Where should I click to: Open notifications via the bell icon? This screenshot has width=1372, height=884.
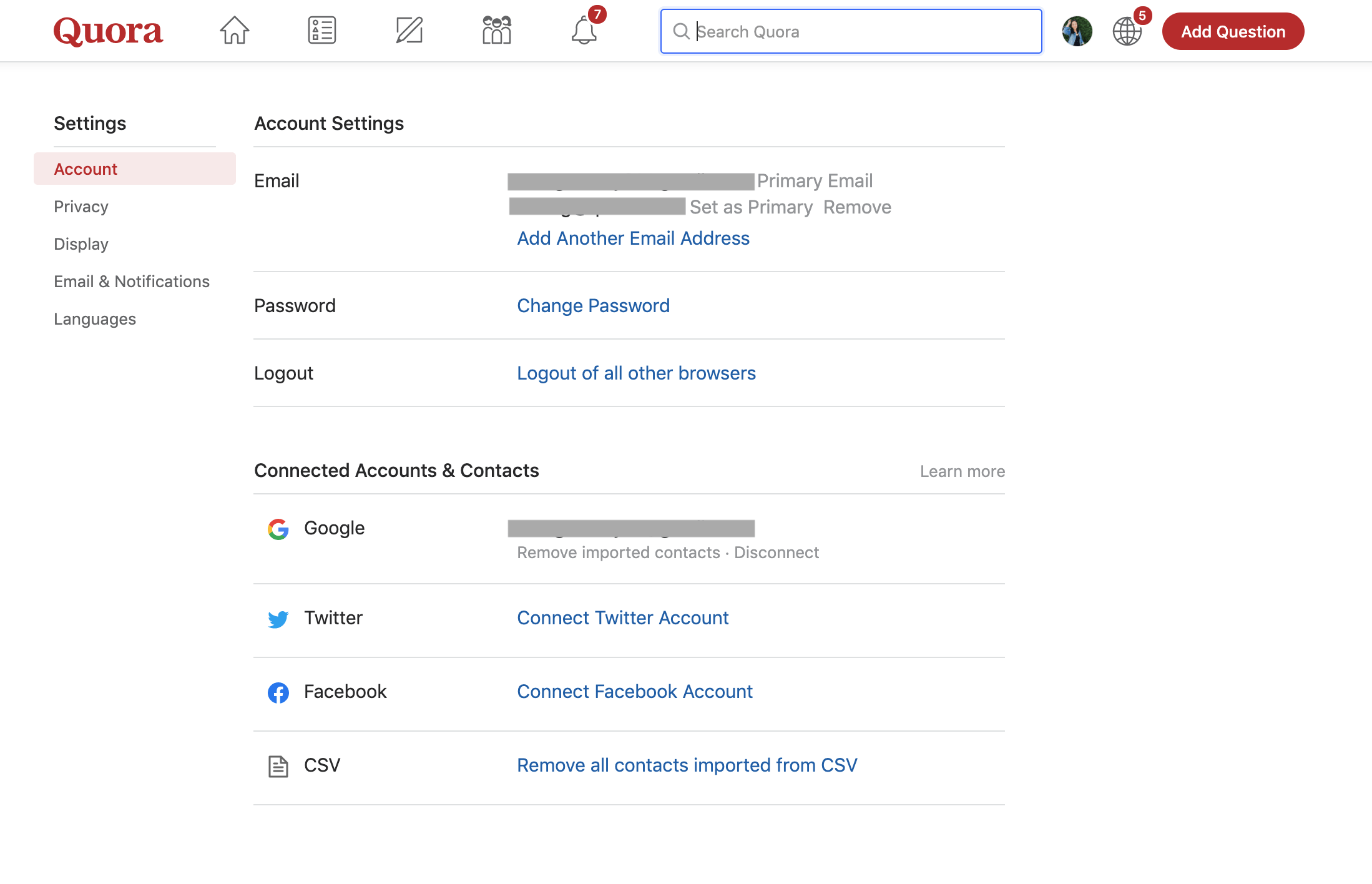[x=584, y=31]
